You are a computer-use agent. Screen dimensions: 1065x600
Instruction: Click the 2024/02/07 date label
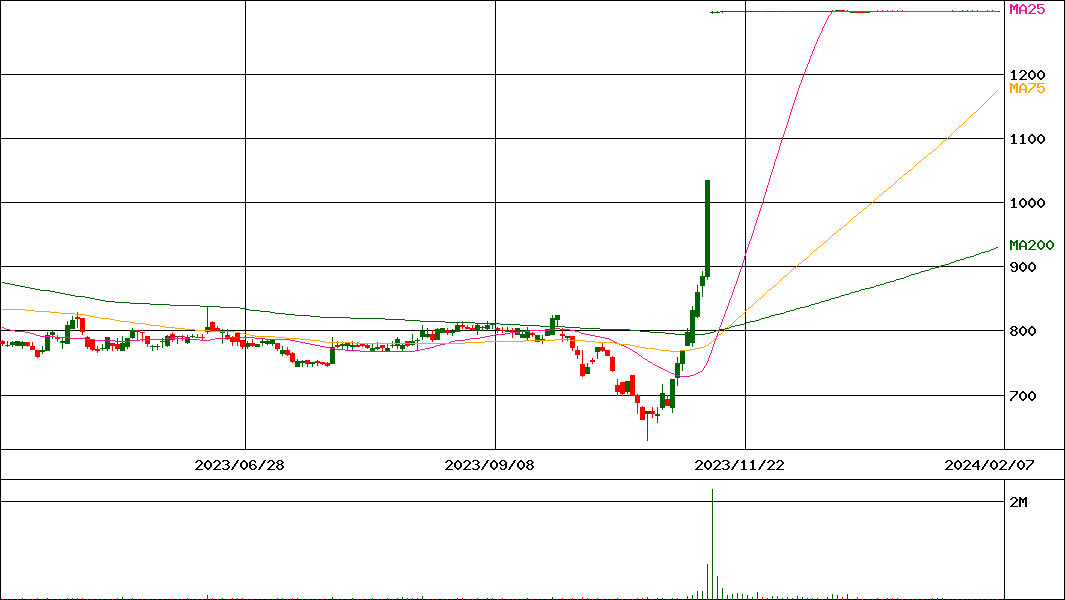[x=989, y=465]
